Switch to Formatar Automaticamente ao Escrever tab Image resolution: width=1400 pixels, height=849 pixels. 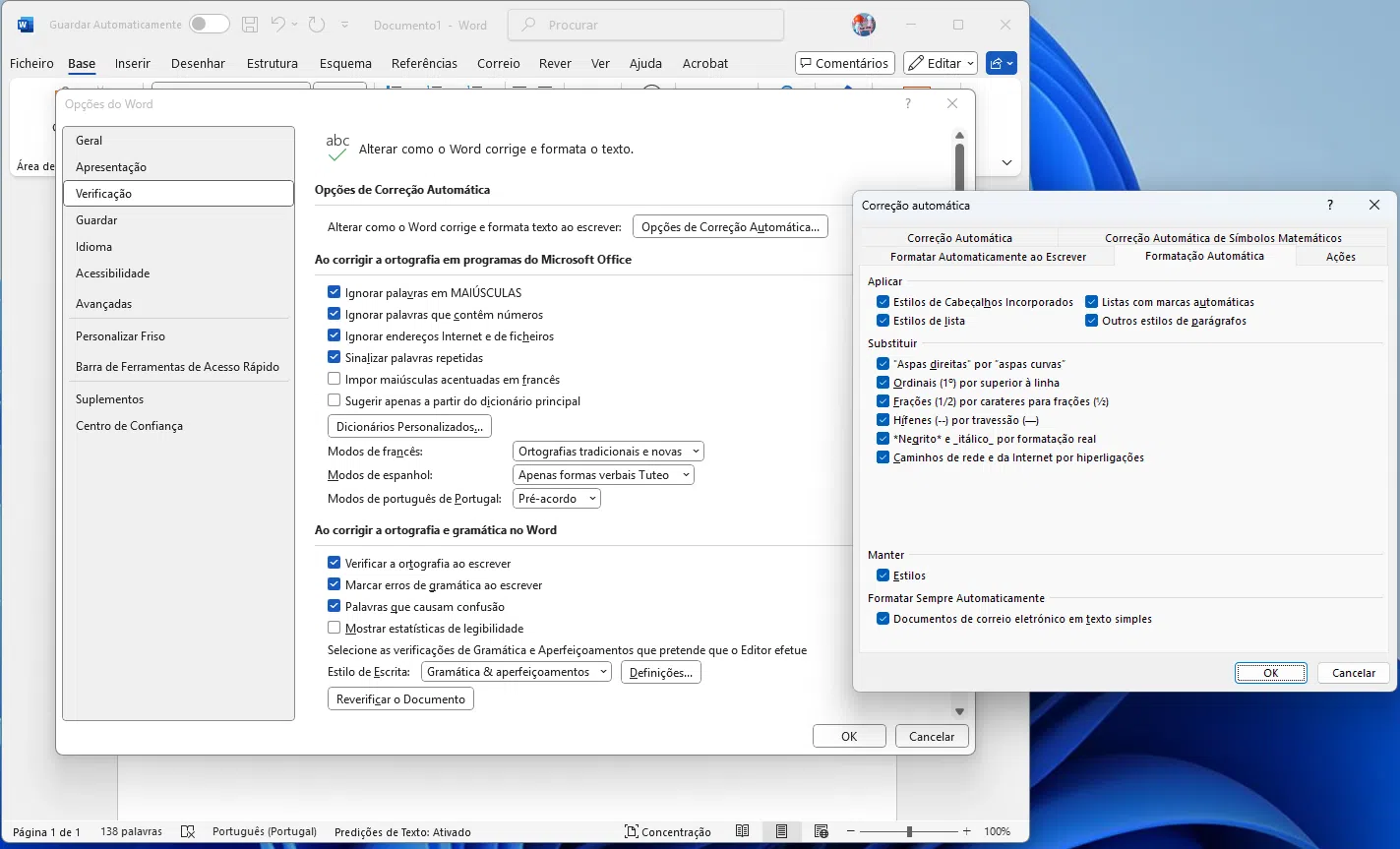[988, 257]
